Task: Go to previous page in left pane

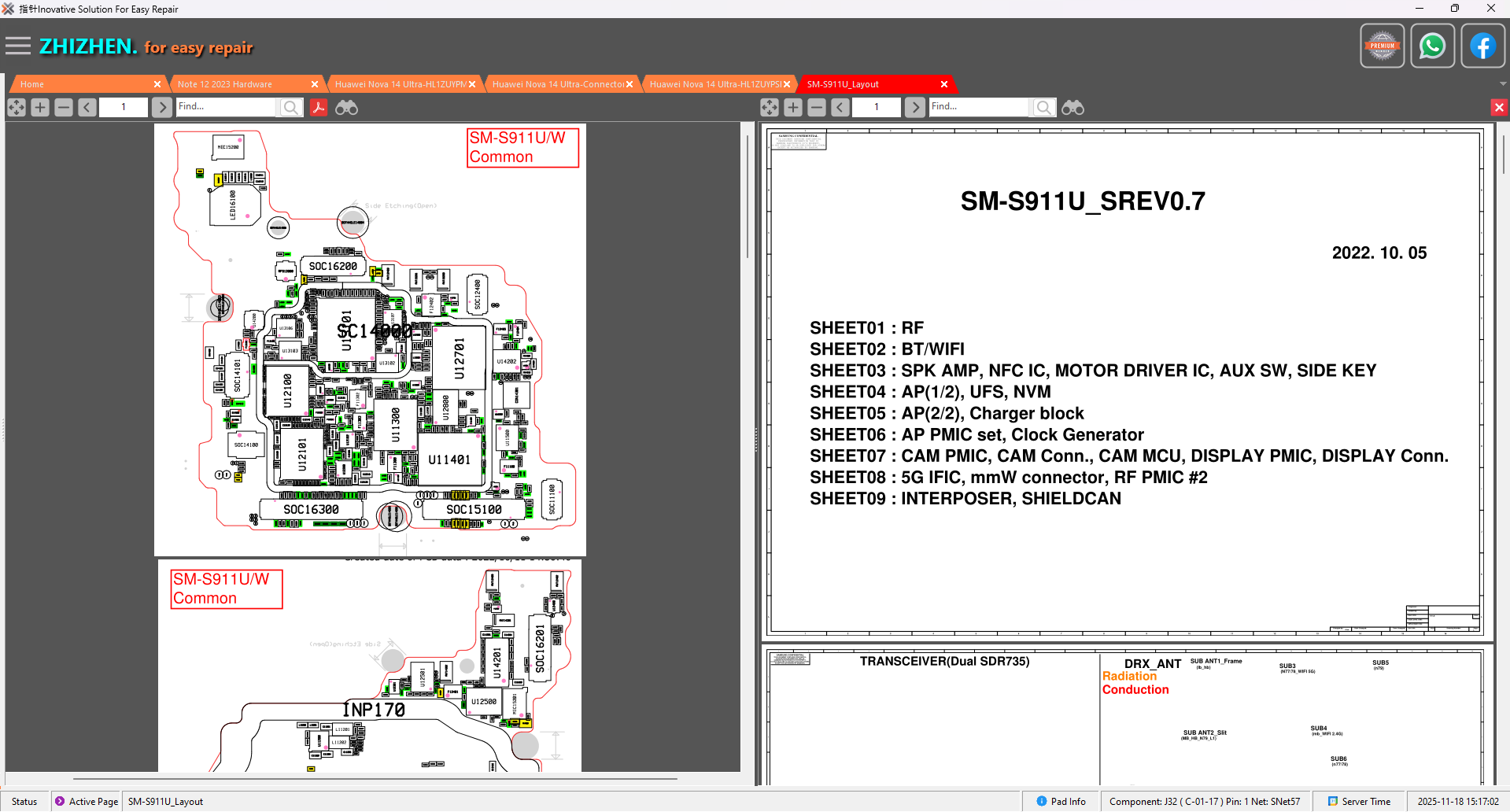Action: click(87, 107)
